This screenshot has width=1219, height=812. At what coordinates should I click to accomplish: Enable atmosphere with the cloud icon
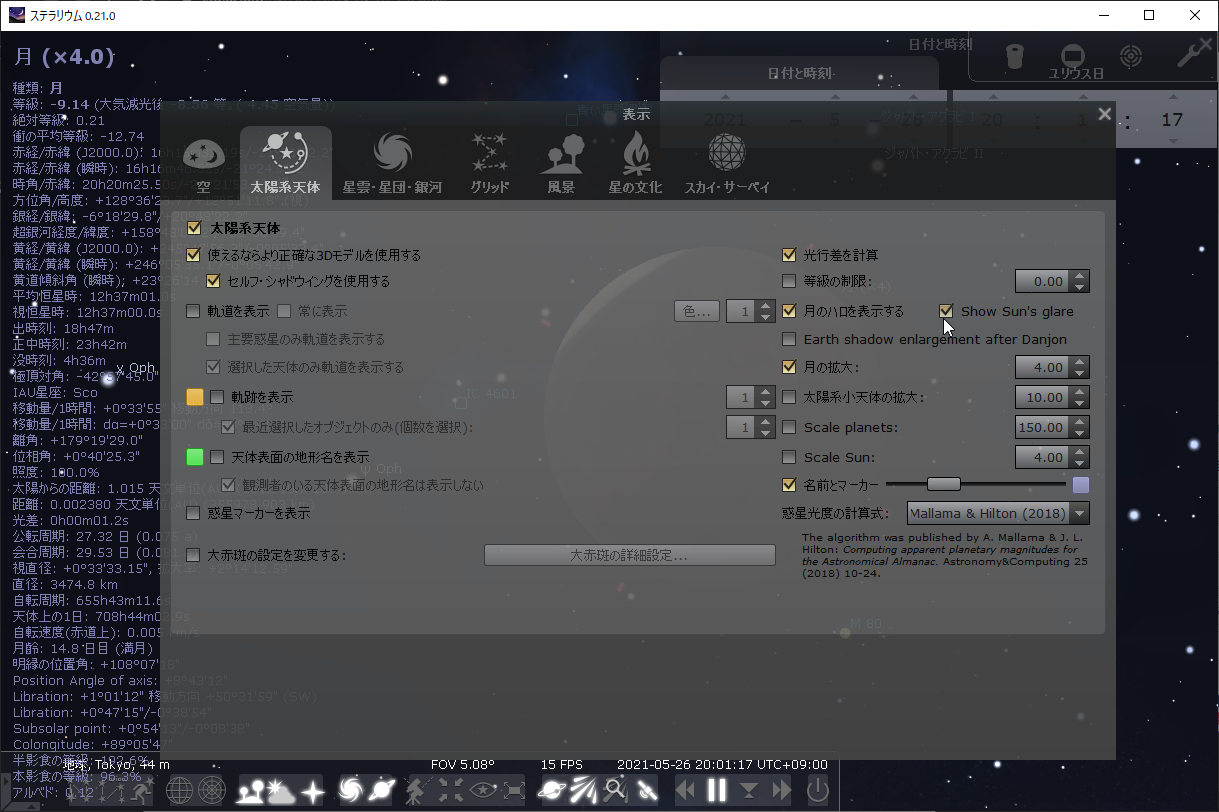[x=281, y=790]
